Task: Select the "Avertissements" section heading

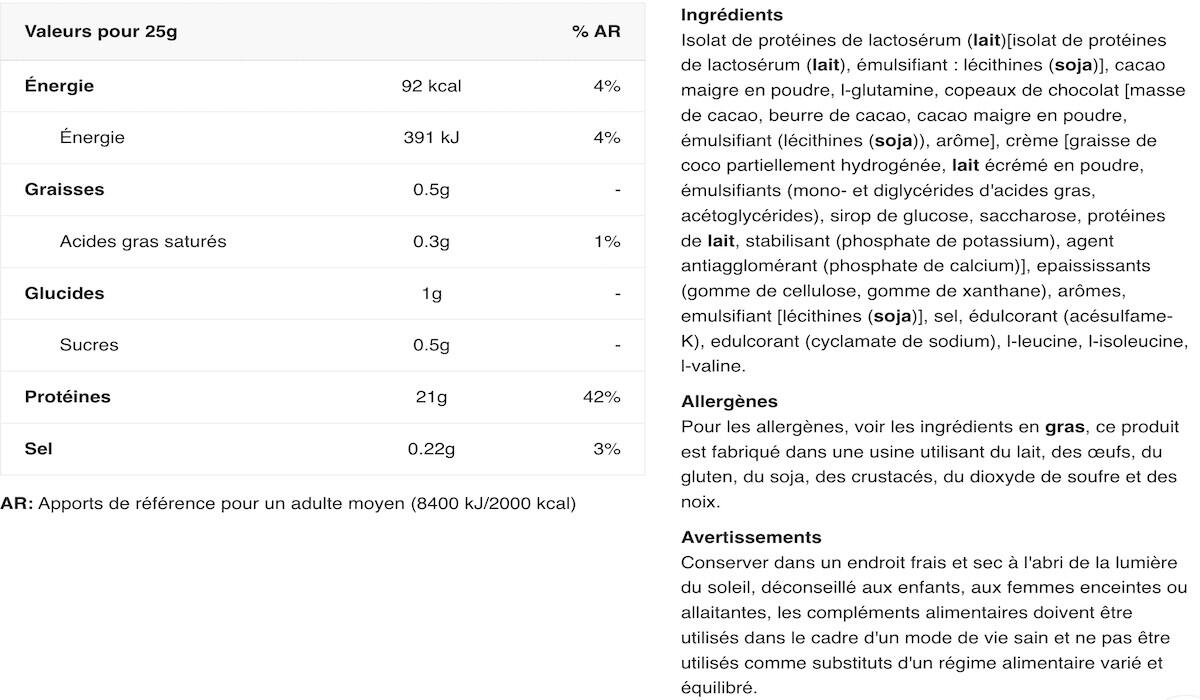Action: pos(751,537)
